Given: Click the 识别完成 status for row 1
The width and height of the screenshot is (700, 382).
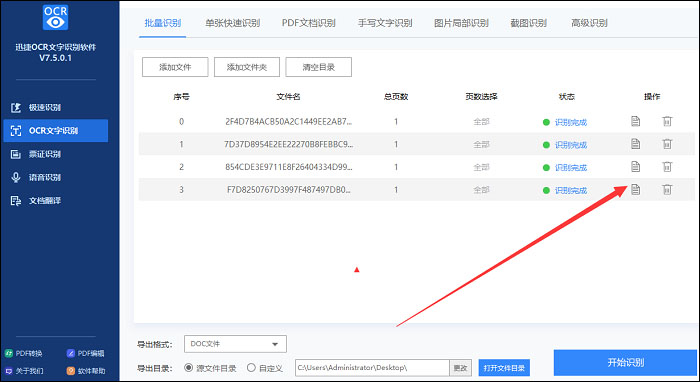Looking at the screenshot, I should (571, 145).
